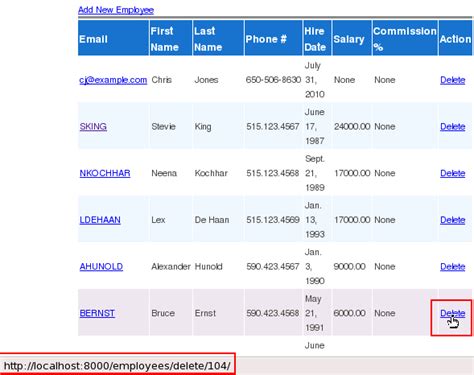Click hire date July 31, 2010
The image size is (474, 375).
315,80
